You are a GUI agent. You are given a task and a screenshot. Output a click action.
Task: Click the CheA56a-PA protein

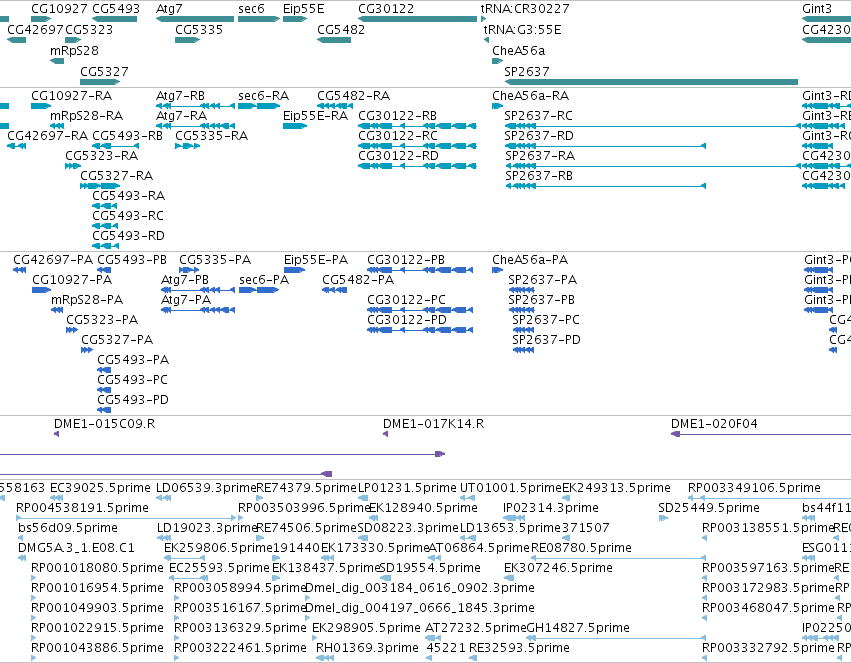(497, 270)
